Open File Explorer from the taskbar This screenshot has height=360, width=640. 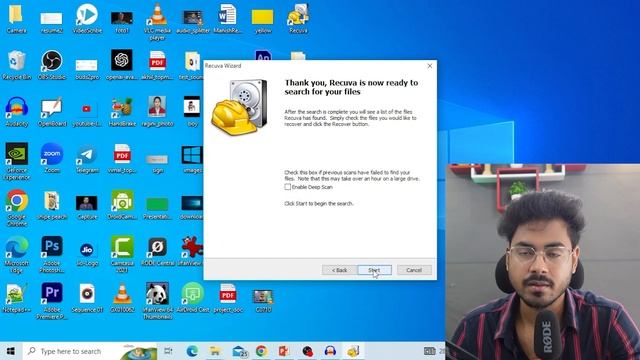[x=215, y=351]
